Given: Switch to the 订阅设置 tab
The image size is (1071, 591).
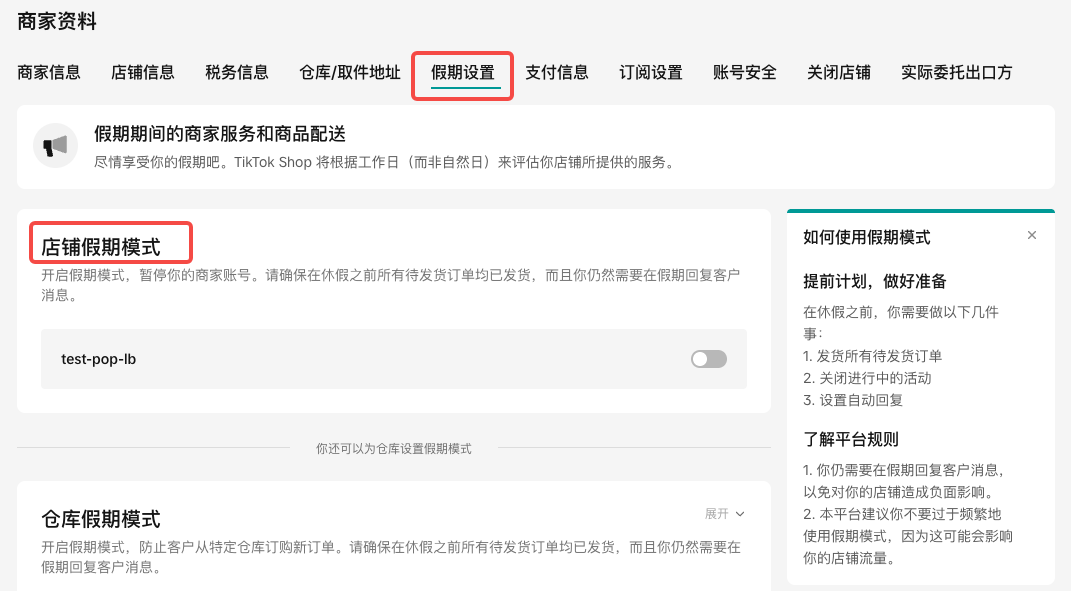Looking at the screenshot, I should 651,72.
